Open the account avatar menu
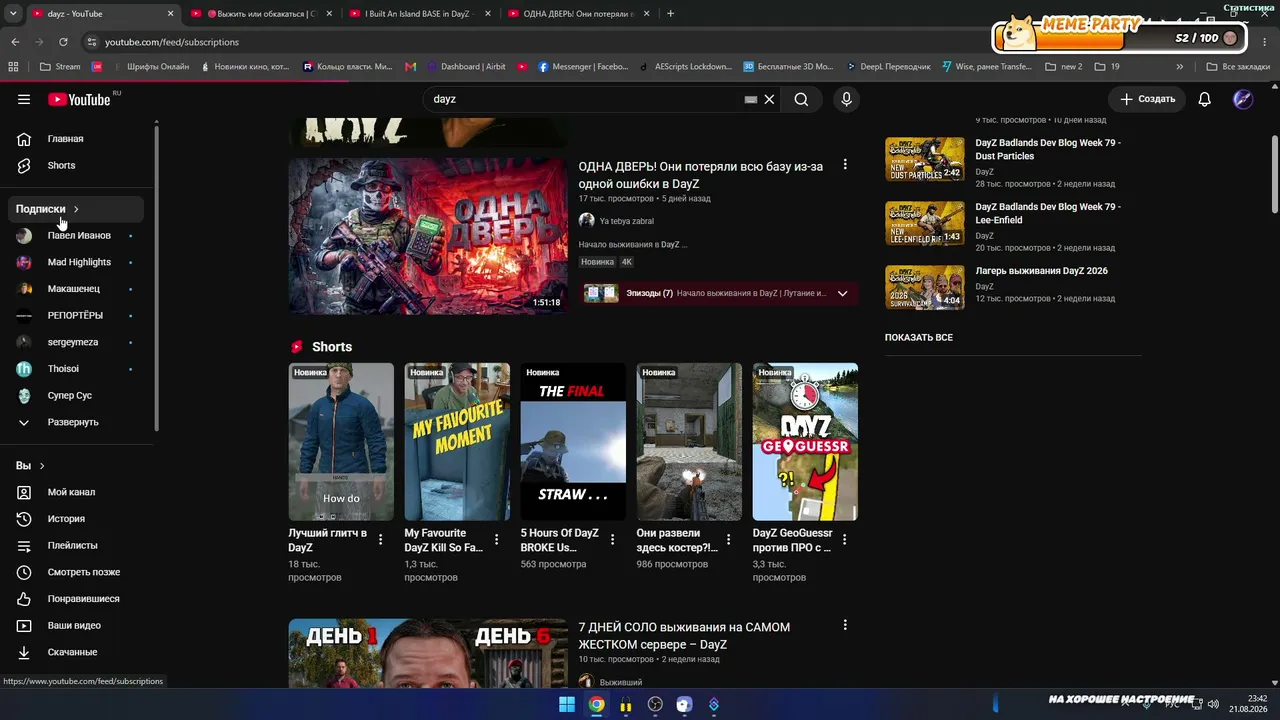This screenshot has height=720, width=1280. [x=1243, y=99]
